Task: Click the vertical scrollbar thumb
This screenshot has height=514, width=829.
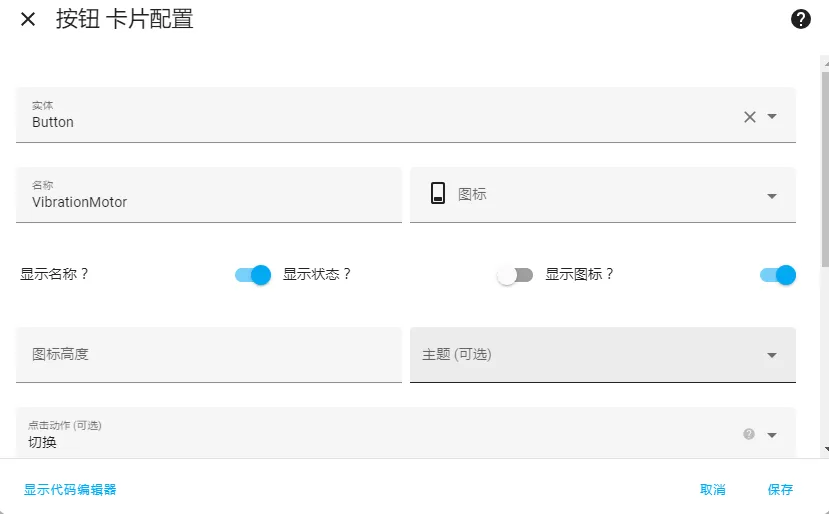Action: (825, 169)
